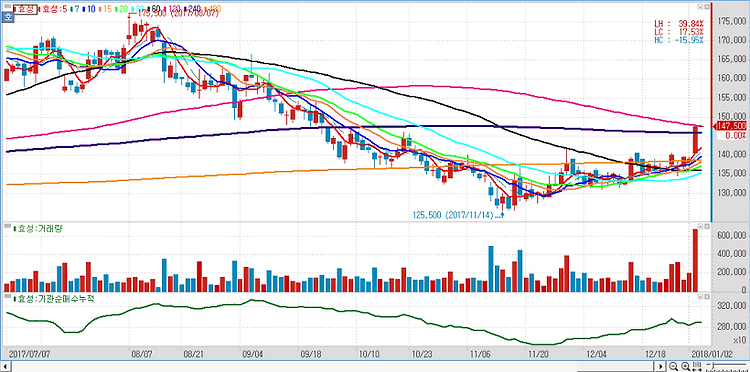Click the 160,000 price axis label

(733, 78)
